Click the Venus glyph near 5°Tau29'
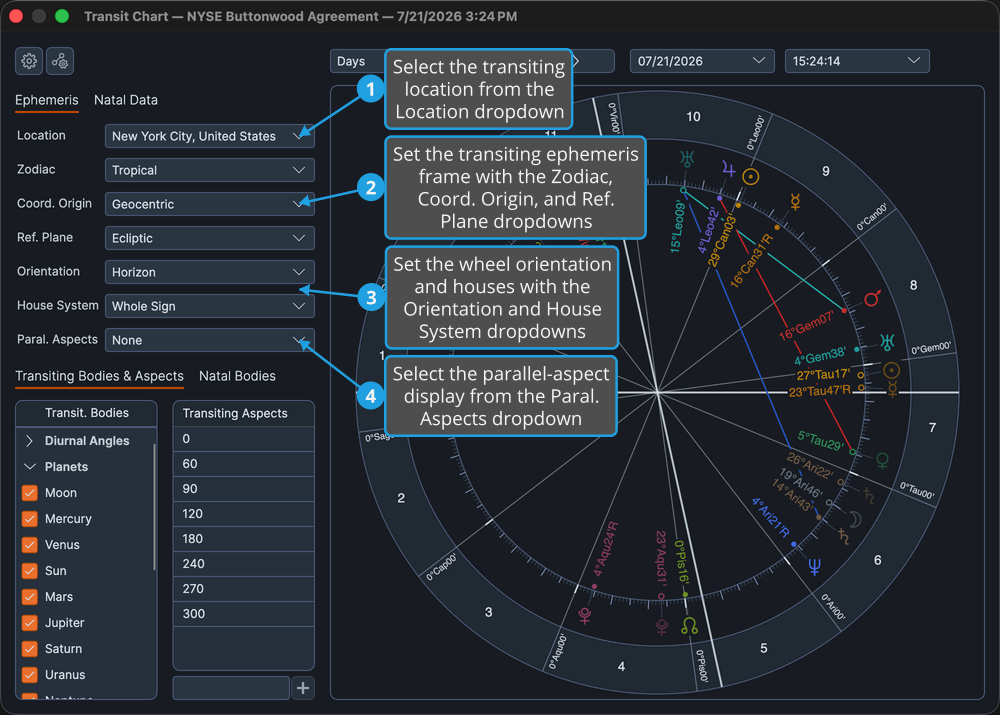The width and height of the screenshot is (1000, 715). [x=883, y=461]
